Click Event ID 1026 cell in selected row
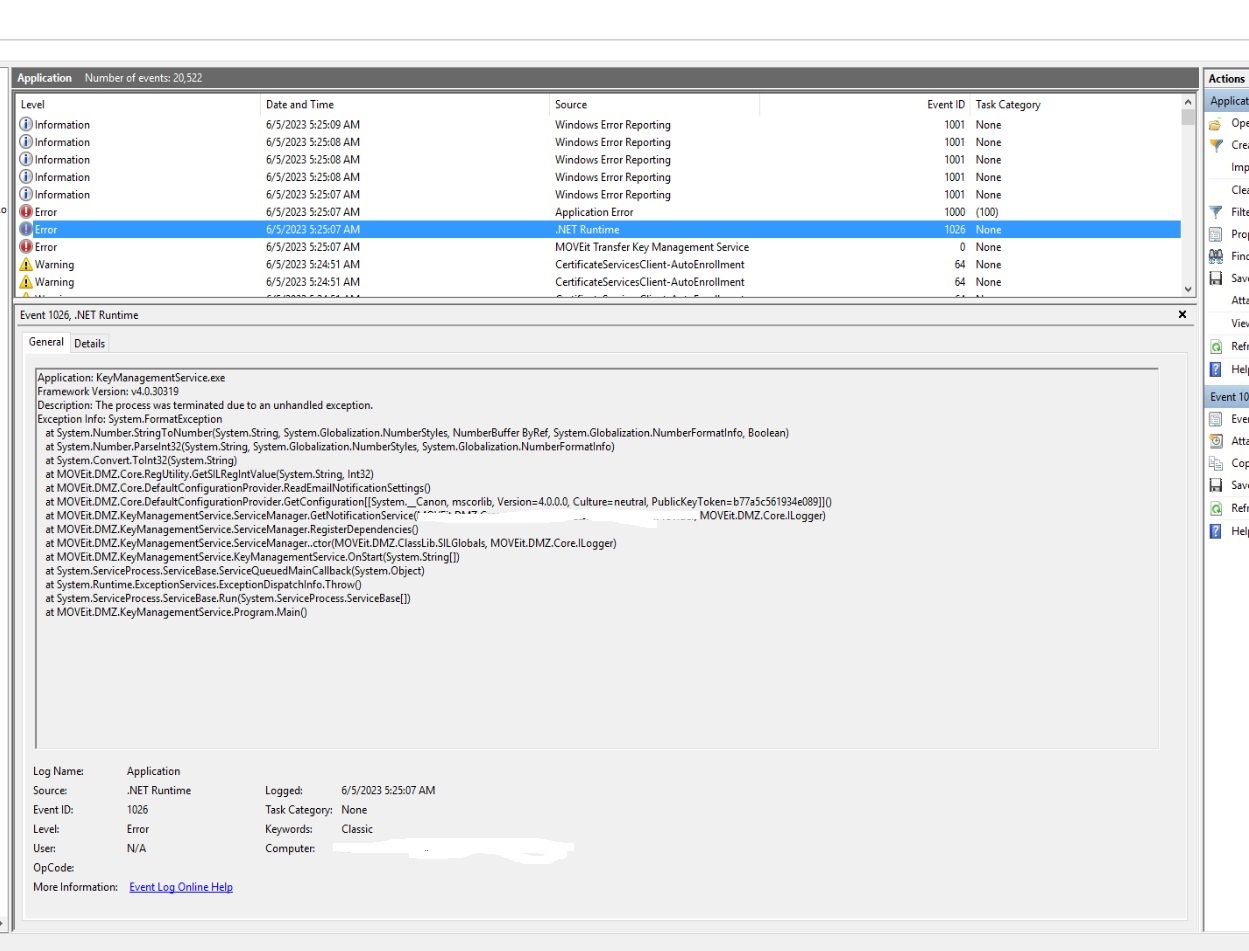Screen dimensions: 1249x951 pyautogui.click(x=955, y=229)
